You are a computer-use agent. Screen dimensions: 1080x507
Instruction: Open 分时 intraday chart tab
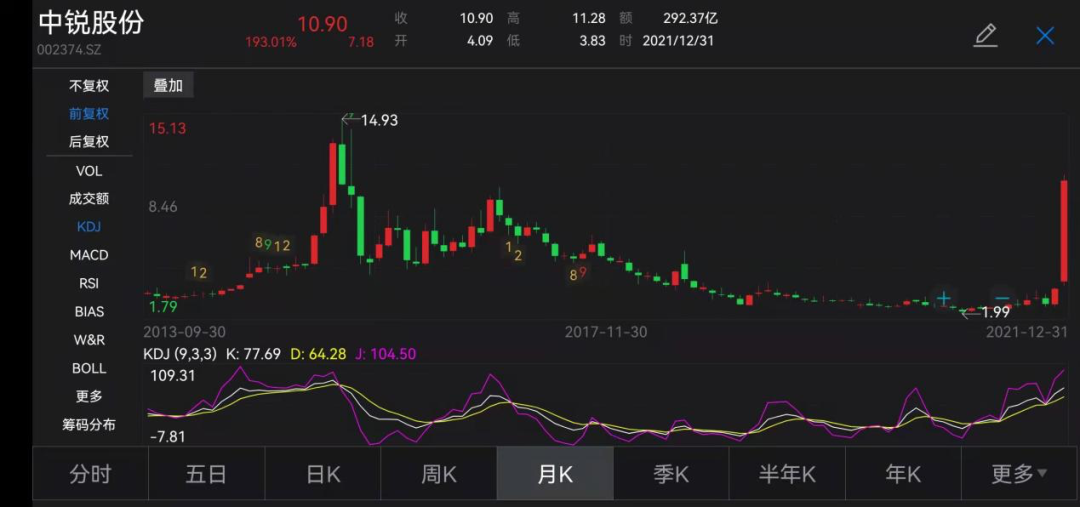coord(90,474)
